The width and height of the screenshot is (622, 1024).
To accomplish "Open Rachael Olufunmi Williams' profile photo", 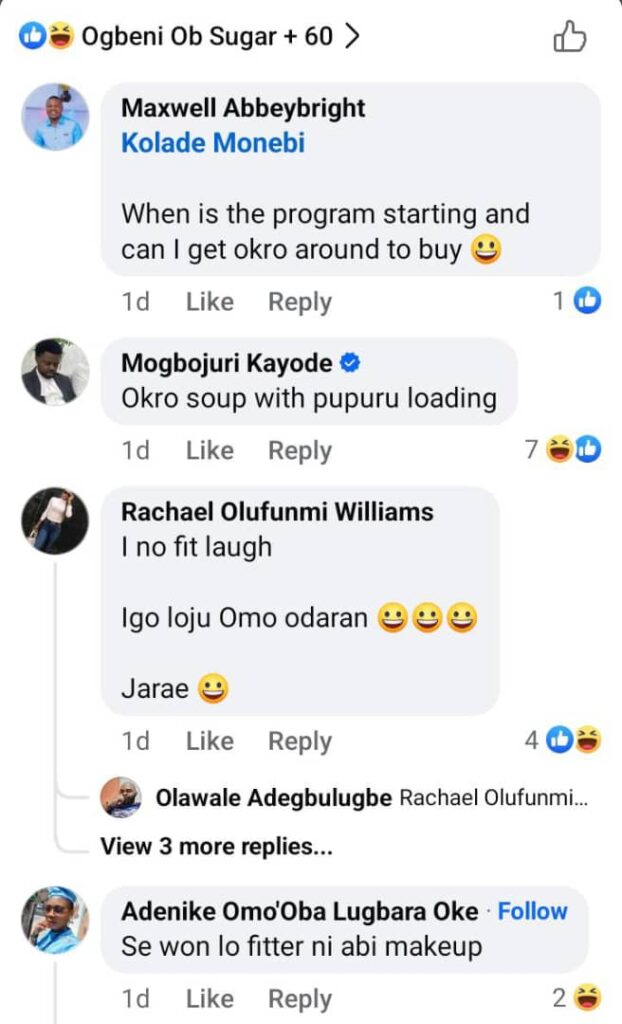I will coord(56,521).
